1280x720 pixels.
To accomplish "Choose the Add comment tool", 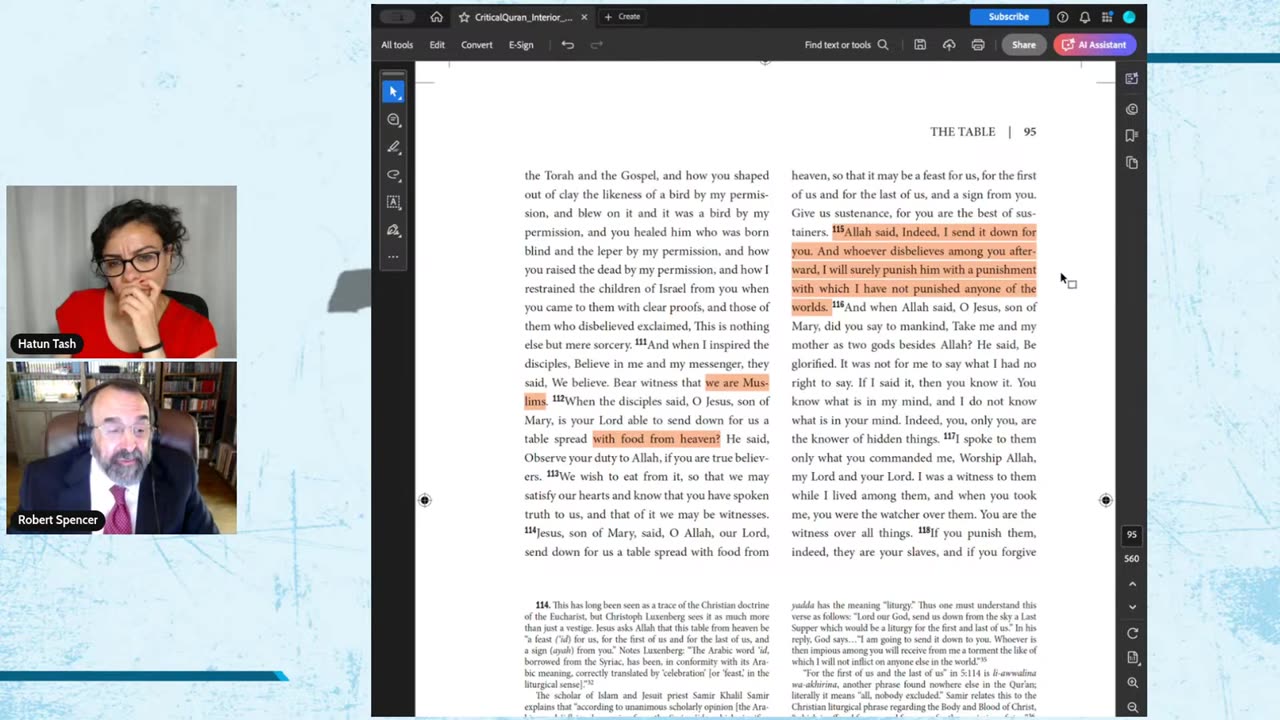I will [x=393, y=120].
